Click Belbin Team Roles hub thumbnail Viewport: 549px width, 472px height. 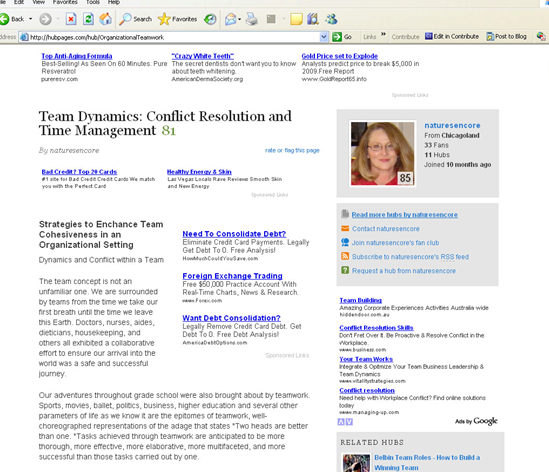[356, 463]
